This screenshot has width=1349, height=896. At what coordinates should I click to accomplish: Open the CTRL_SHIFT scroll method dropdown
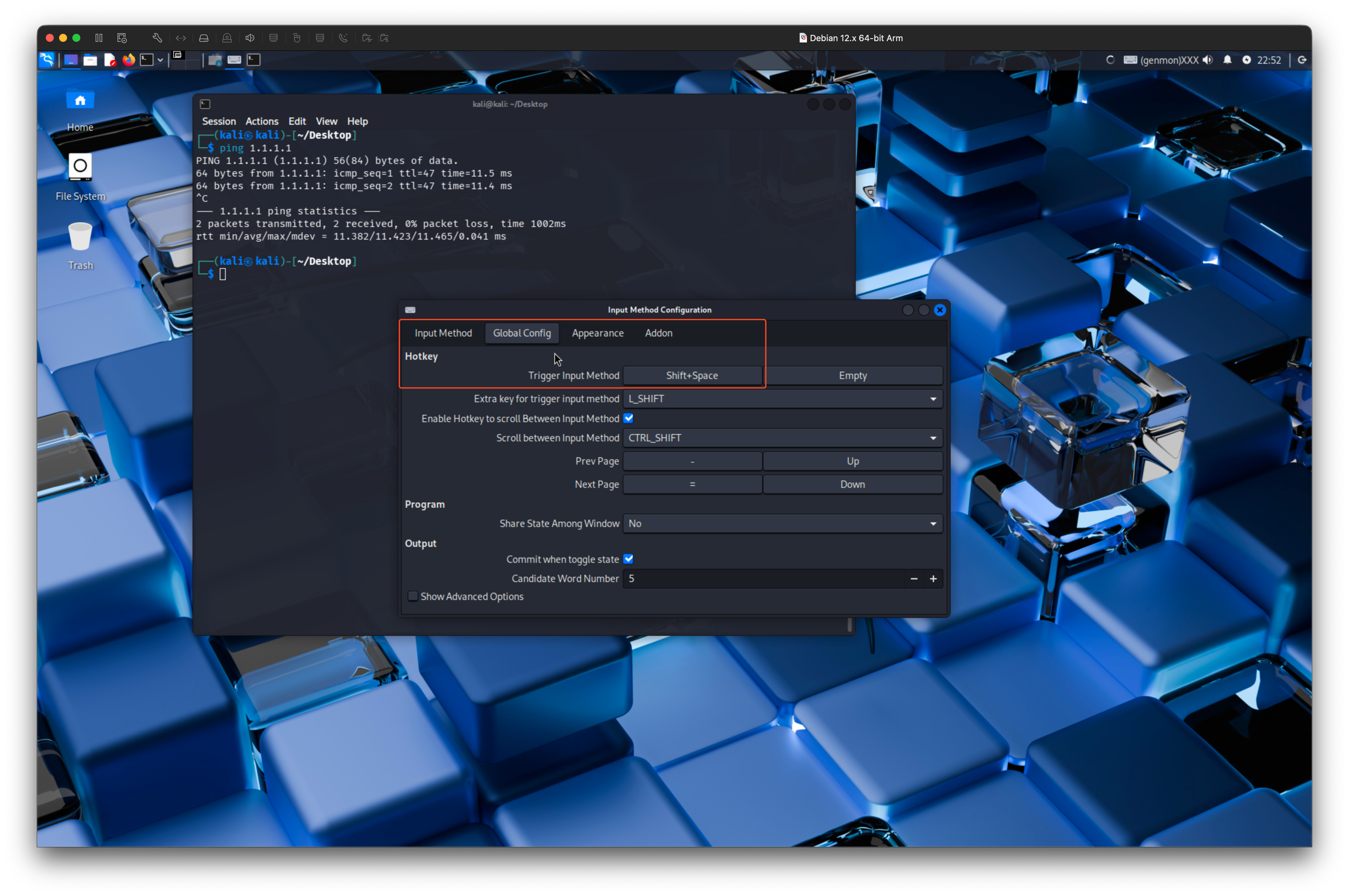point(782,438)
